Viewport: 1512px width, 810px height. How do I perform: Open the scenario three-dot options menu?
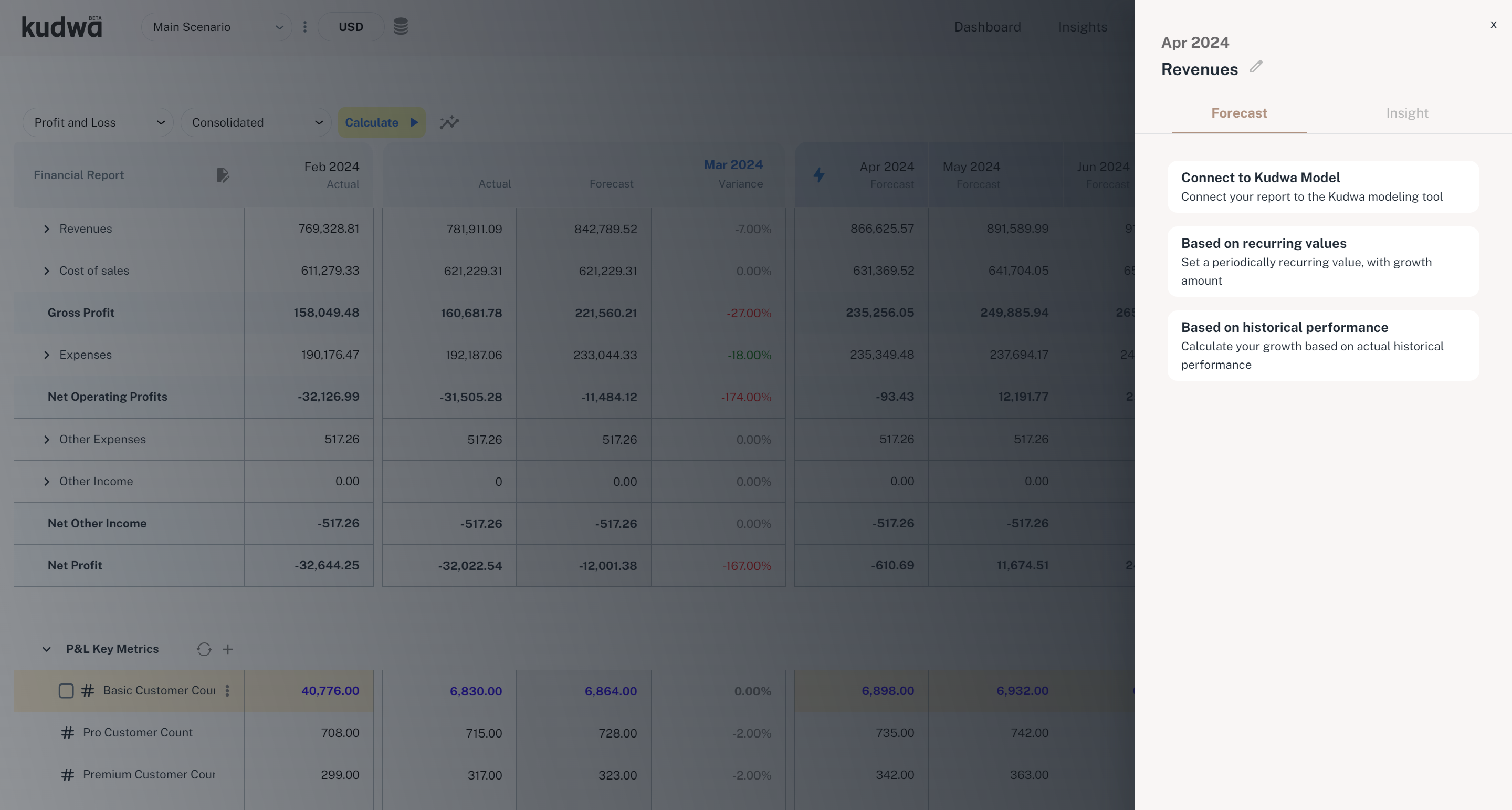point(304,27)
